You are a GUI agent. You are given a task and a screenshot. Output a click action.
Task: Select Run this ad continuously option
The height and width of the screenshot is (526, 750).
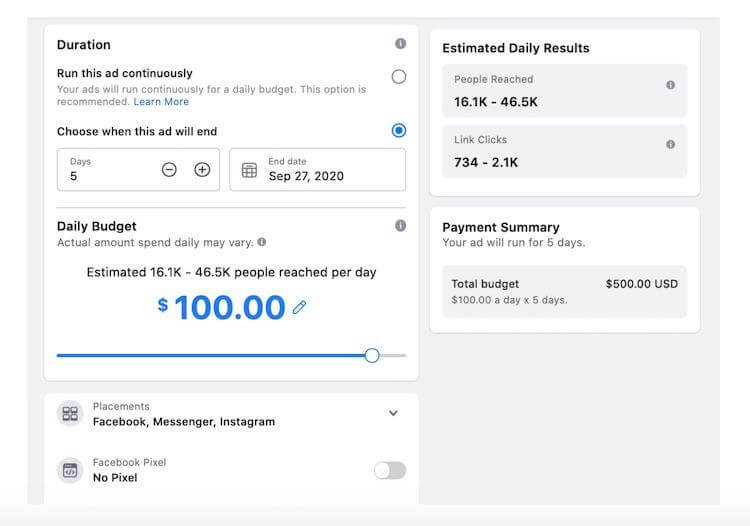(399, 77)
